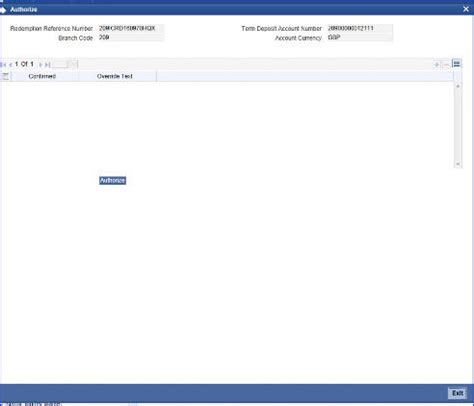Click the '1 Of 1' page indicator
474x406 pixels.
(24, 64)
